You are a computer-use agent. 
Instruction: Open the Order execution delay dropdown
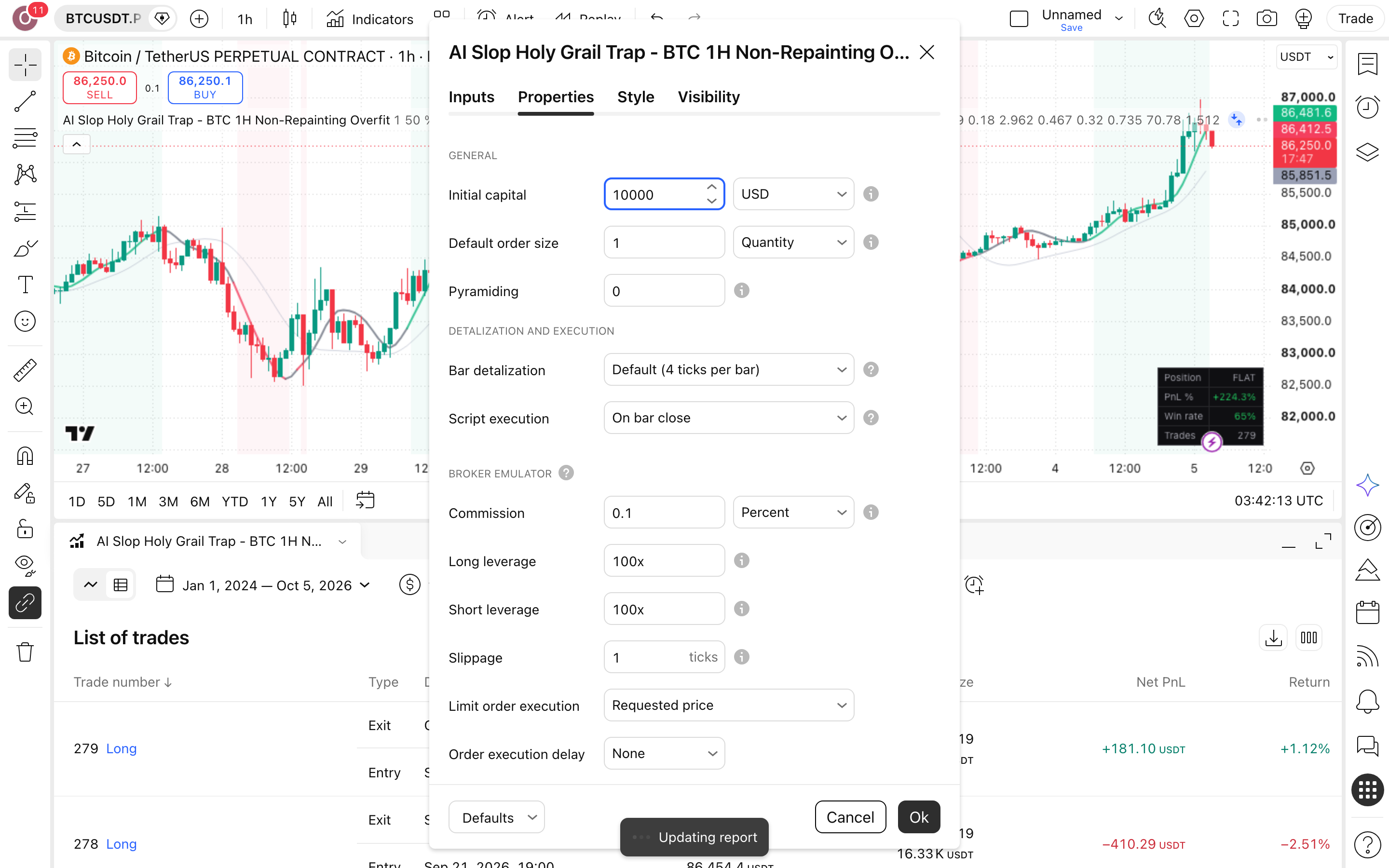664,753
